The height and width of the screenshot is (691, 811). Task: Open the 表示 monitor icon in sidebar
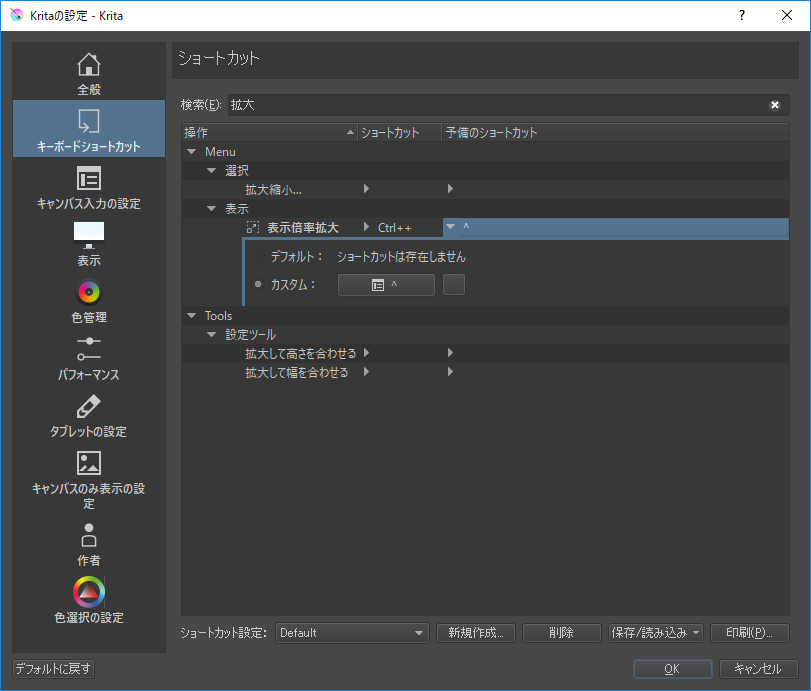89,235
